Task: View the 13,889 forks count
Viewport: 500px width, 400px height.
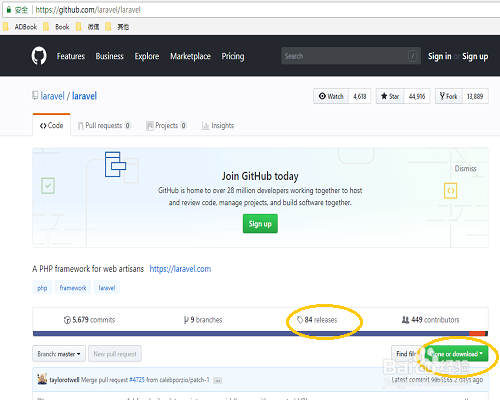Action: (475, 96)
